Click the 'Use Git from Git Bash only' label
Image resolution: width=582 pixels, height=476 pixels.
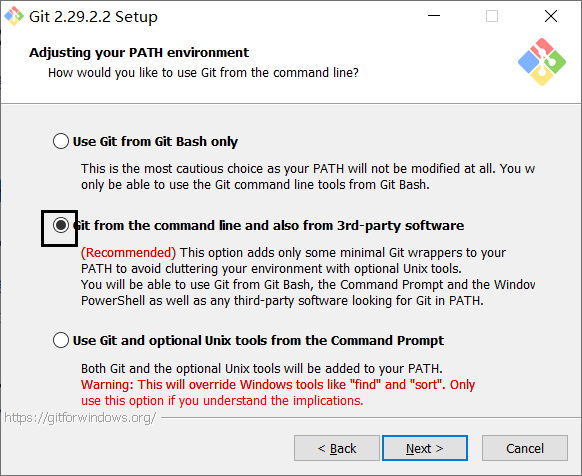(155, 141)
